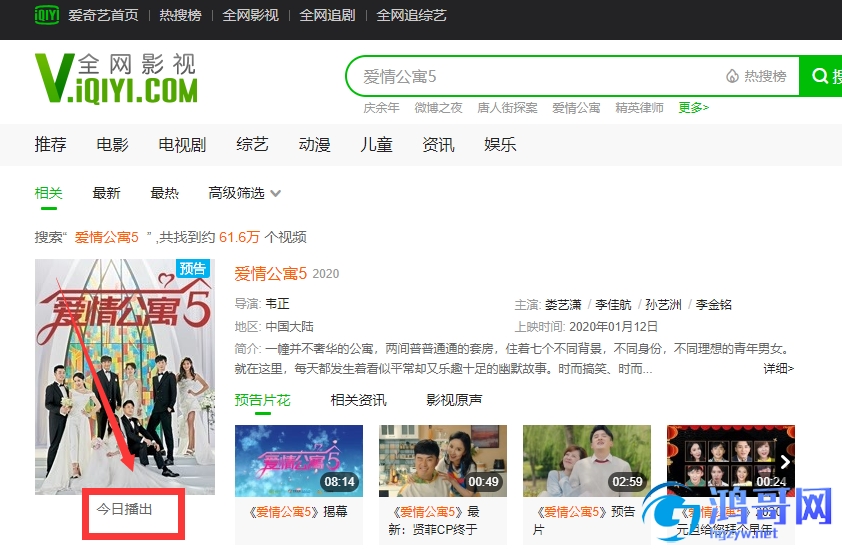Switch to 预告片花 tab

[262, 400]
